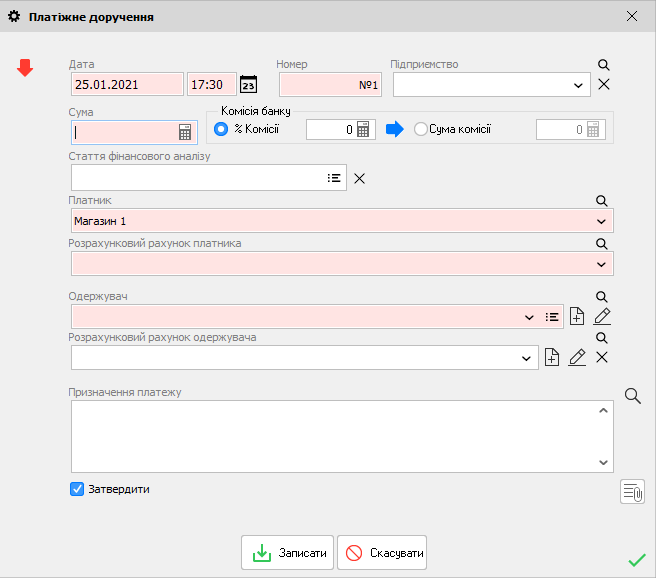Add new Одержувач with plus document icon
This screenshot has height=578, width=656.
coord(577,317)
